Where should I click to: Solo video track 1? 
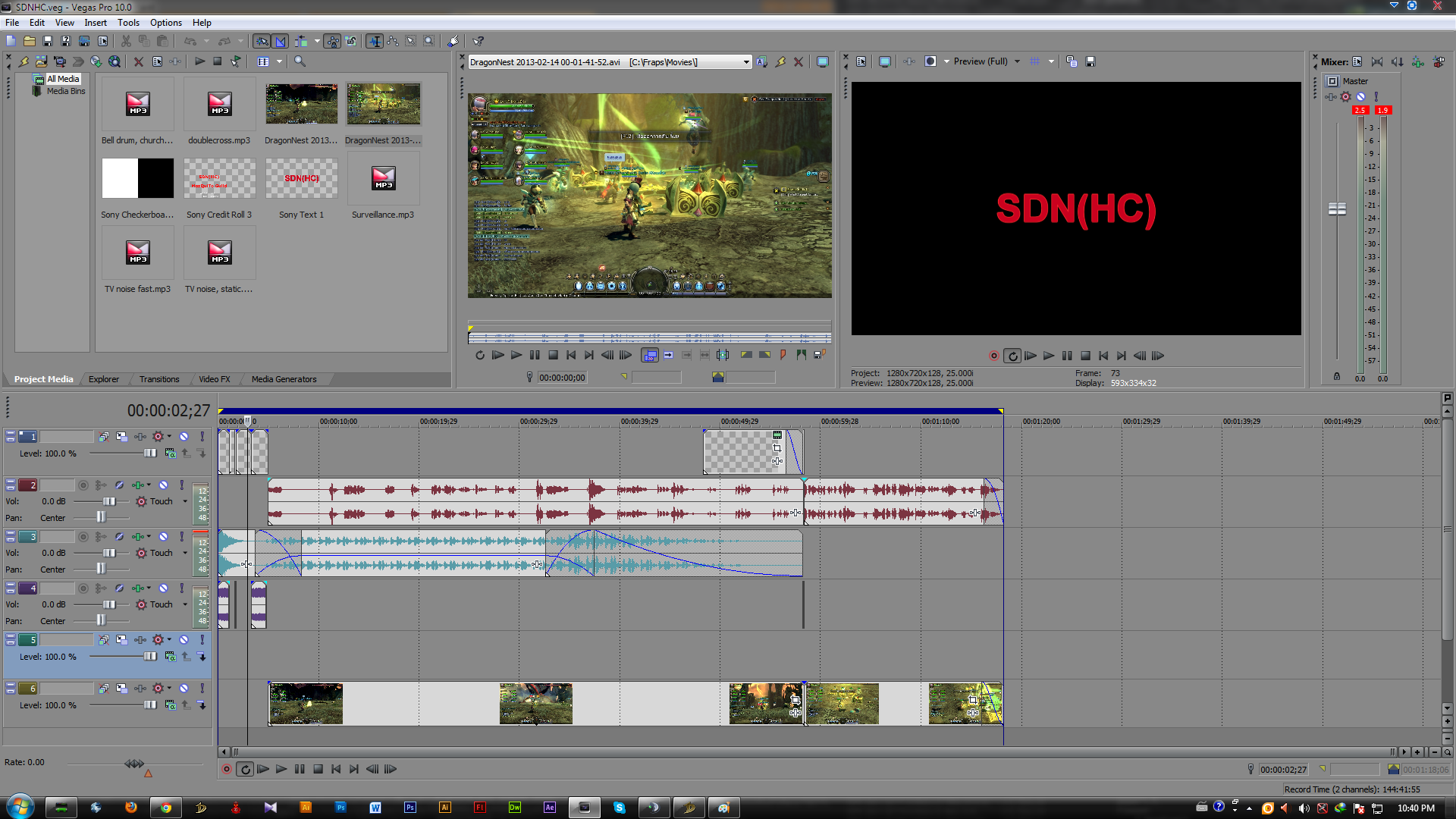coord(202,437)
